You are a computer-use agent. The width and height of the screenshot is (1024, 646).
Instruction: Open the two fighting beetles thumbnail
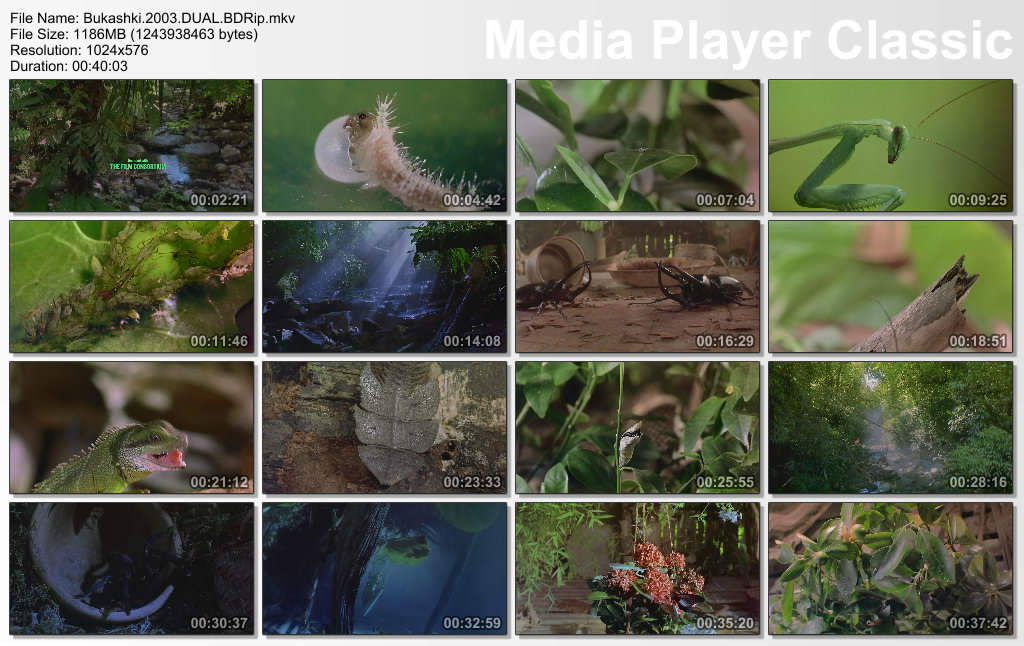coord(637,287)
